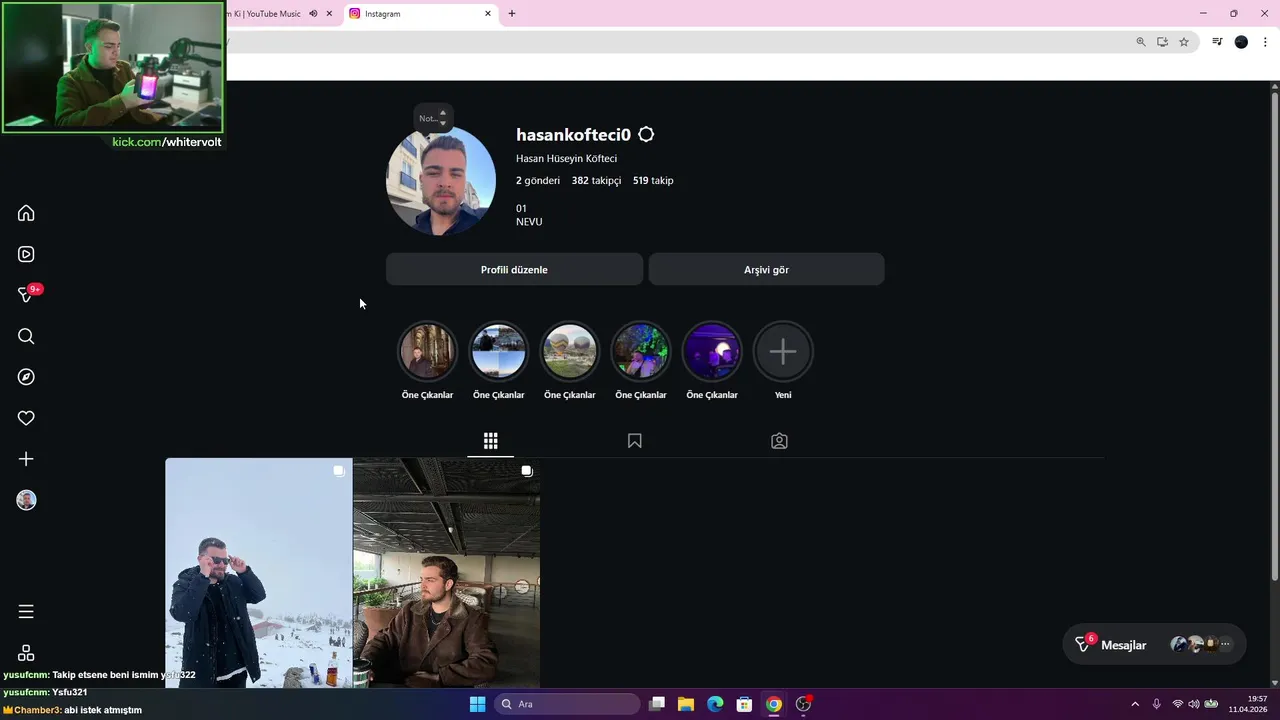The image size is (1280, 720).
Task: Add a new highlight with Yeni plus
Action: tap(783, 351)
